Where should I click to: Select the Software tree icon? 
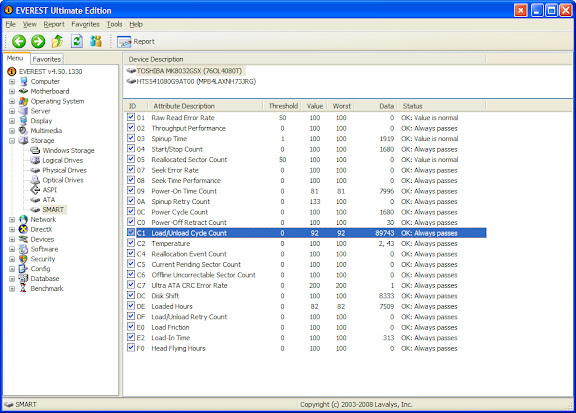(x=24, y=249)
